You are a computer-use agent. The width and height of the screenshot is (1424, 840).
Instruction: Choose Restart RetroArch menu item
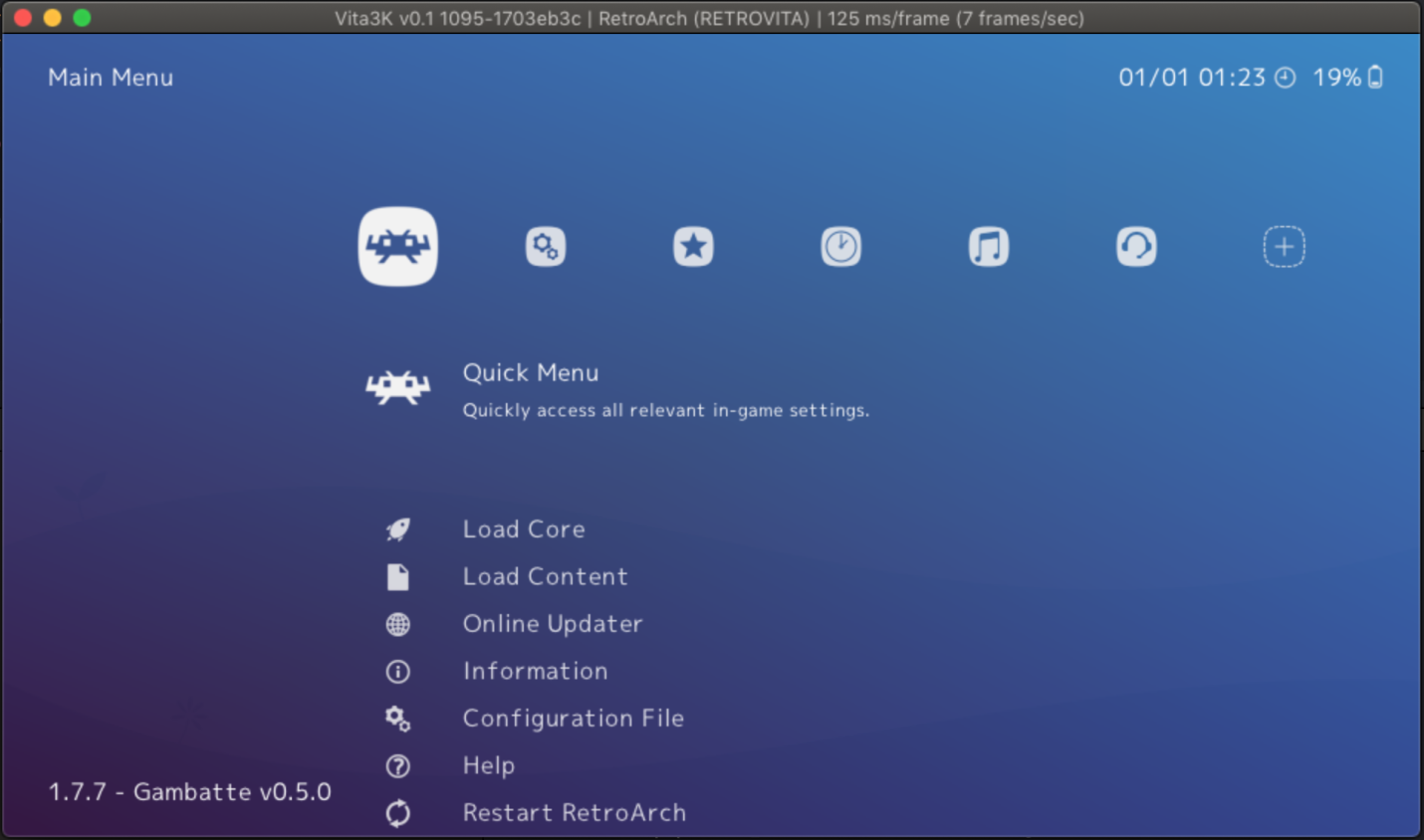[575, 813]
